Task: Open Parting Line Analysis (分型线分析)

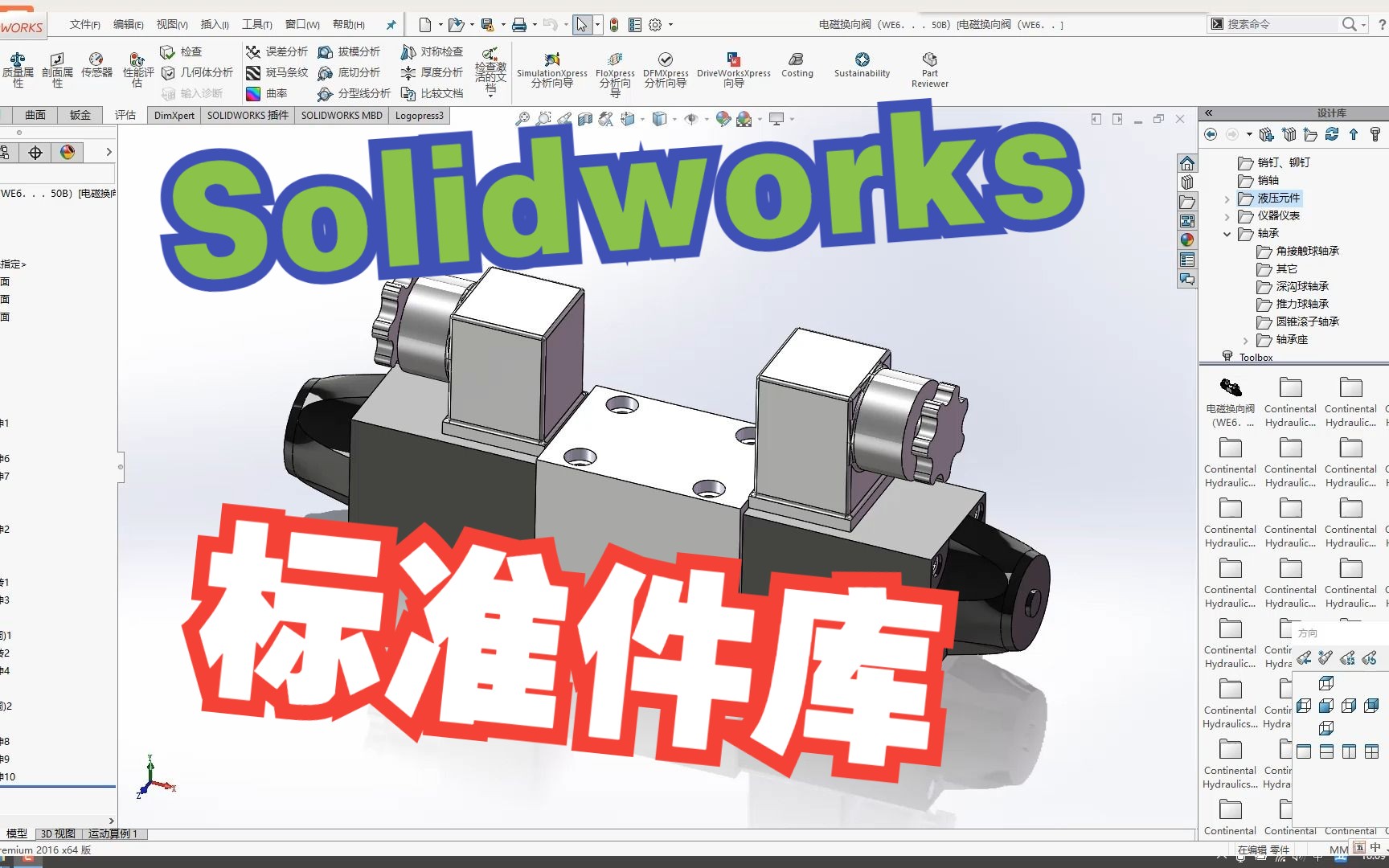Action: click(354, 93)
